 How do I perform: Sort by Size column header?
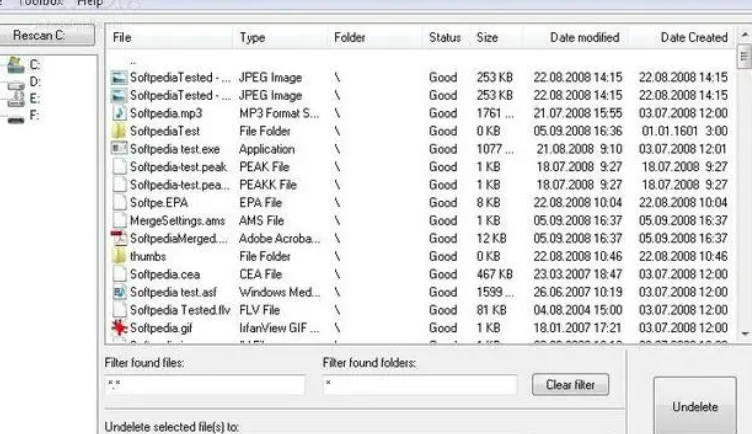pos(496,37)
